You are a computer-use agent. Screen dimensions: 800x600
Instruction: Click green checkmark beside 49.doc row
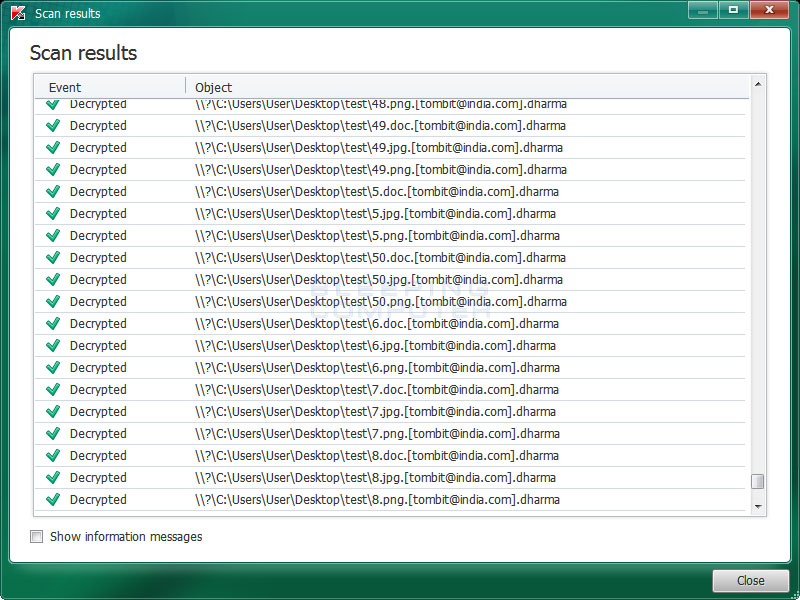tap(53, 126)
